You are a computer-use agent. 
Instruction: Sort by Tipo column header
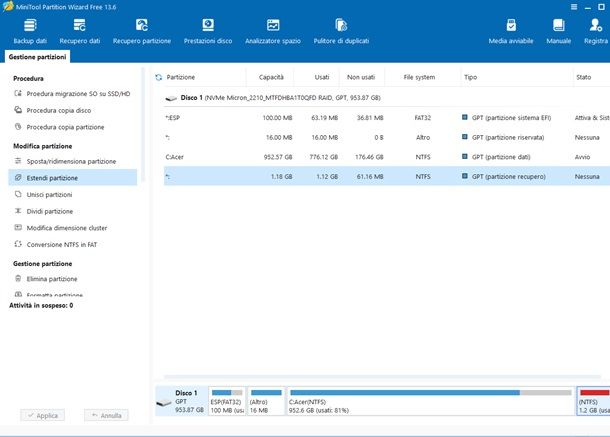pyautogui.click(x=470, y=77)
